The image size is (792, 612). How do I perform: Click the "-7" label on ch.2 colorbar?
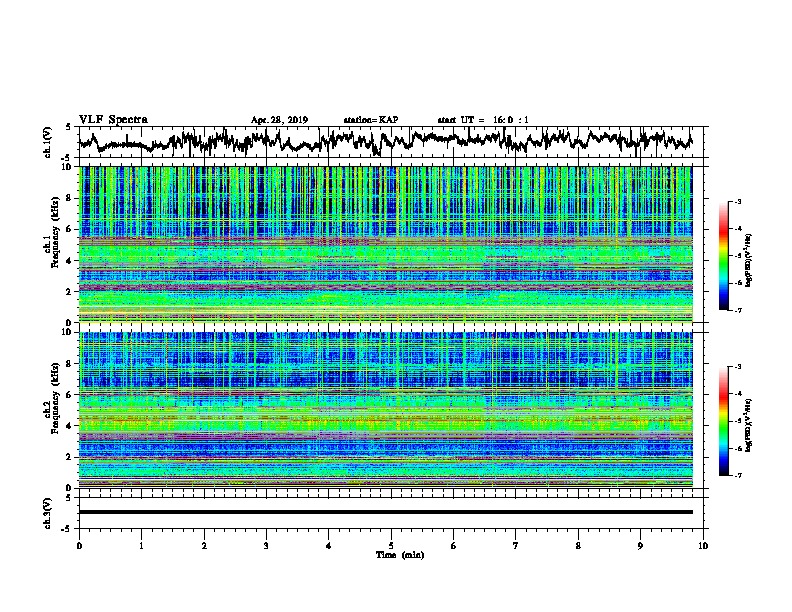(737, 476)
